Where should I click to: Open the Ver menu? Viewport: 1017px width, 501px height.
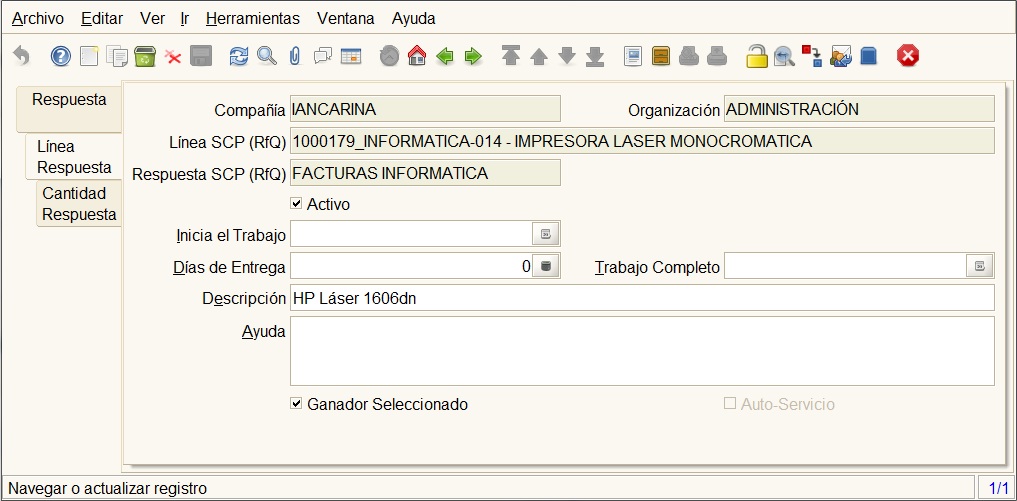[152, 19]
